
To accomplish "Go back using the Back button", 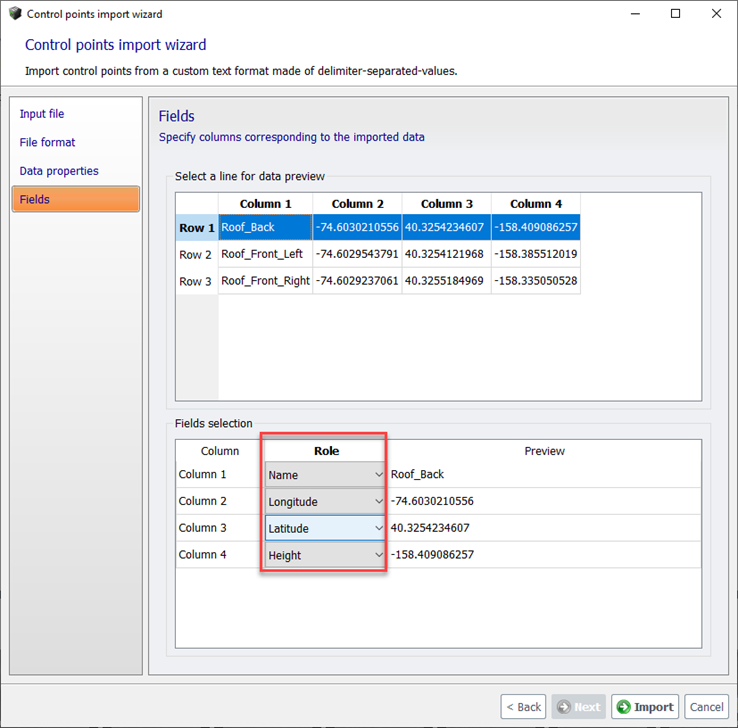I will 523,707.
